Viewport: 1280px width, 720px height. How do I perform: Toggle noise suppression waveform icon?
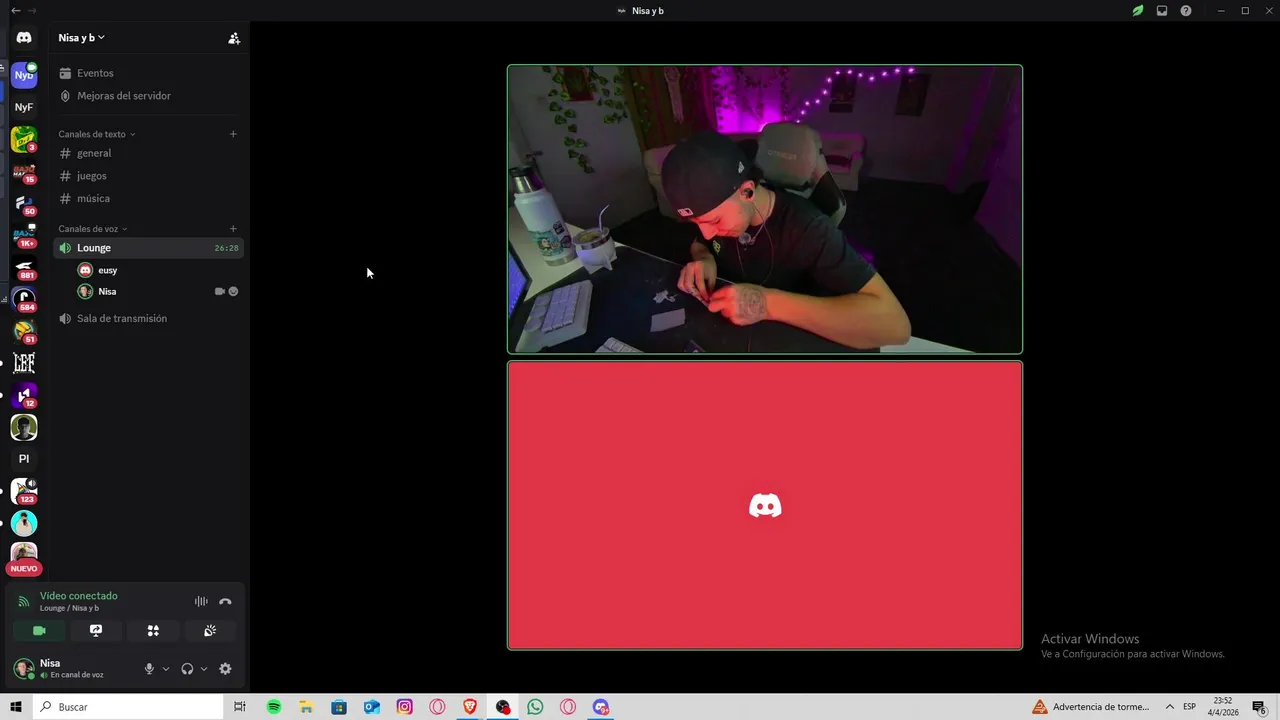(201, 601)
